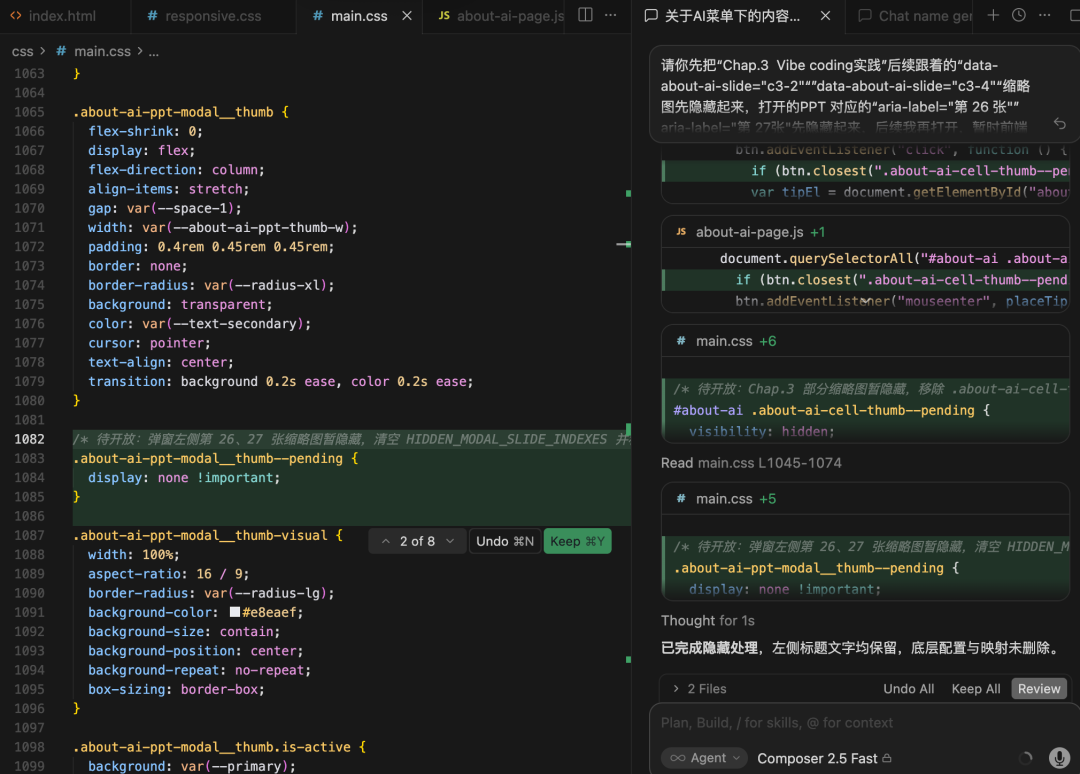This screenshot has width=1080, height=774.
Task: Click the width: var(--about-ai-ppt-thumb-w) line
Action: click(222, 227)
